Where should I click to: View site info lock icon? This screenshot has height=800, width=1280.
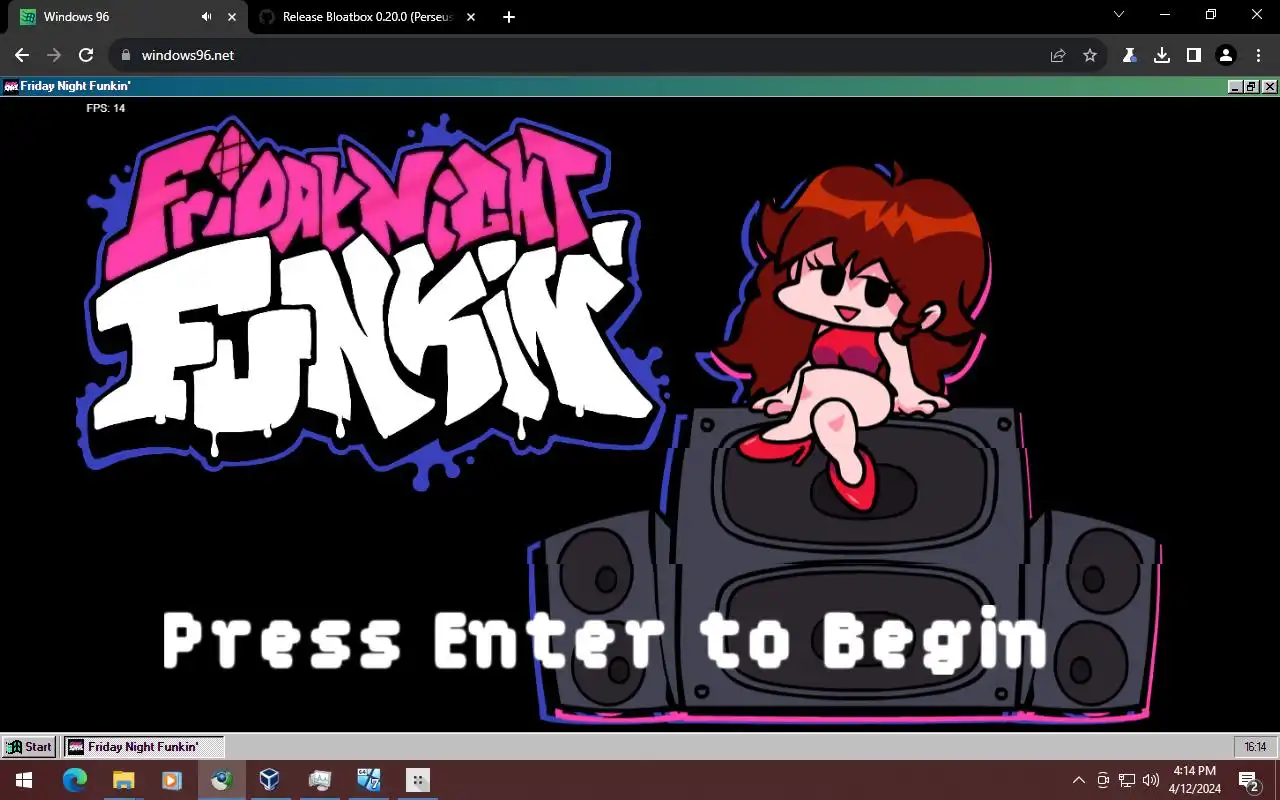point(125,55)
